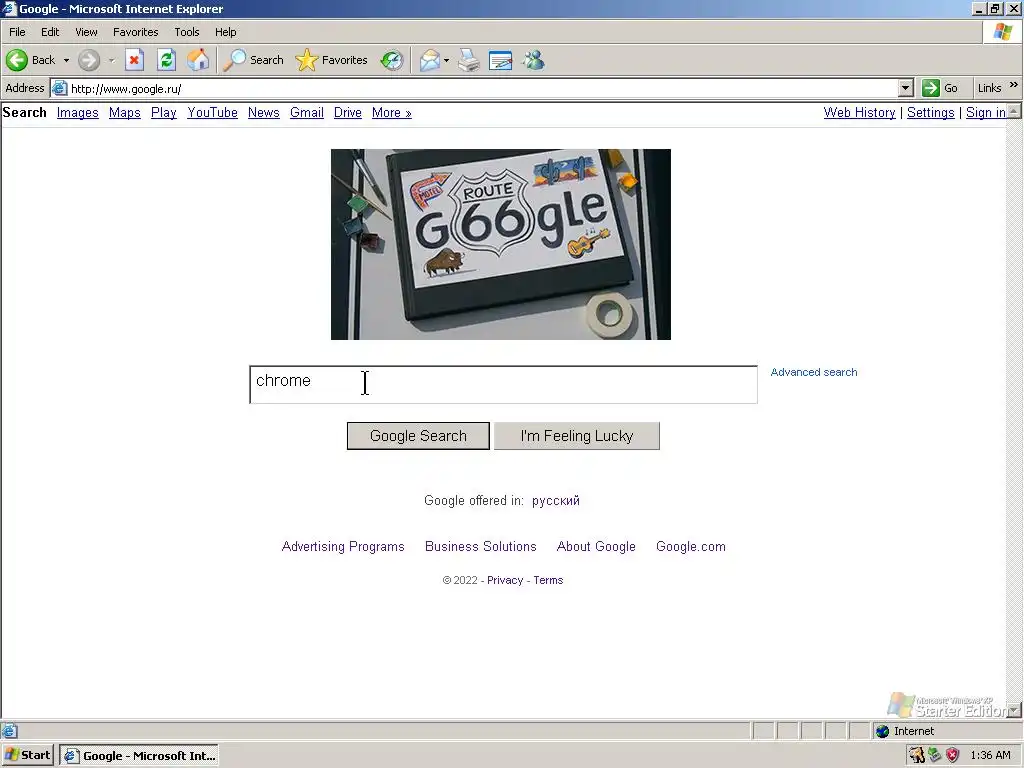
Task: Open the Gmail link
Action: coord(307,112)
